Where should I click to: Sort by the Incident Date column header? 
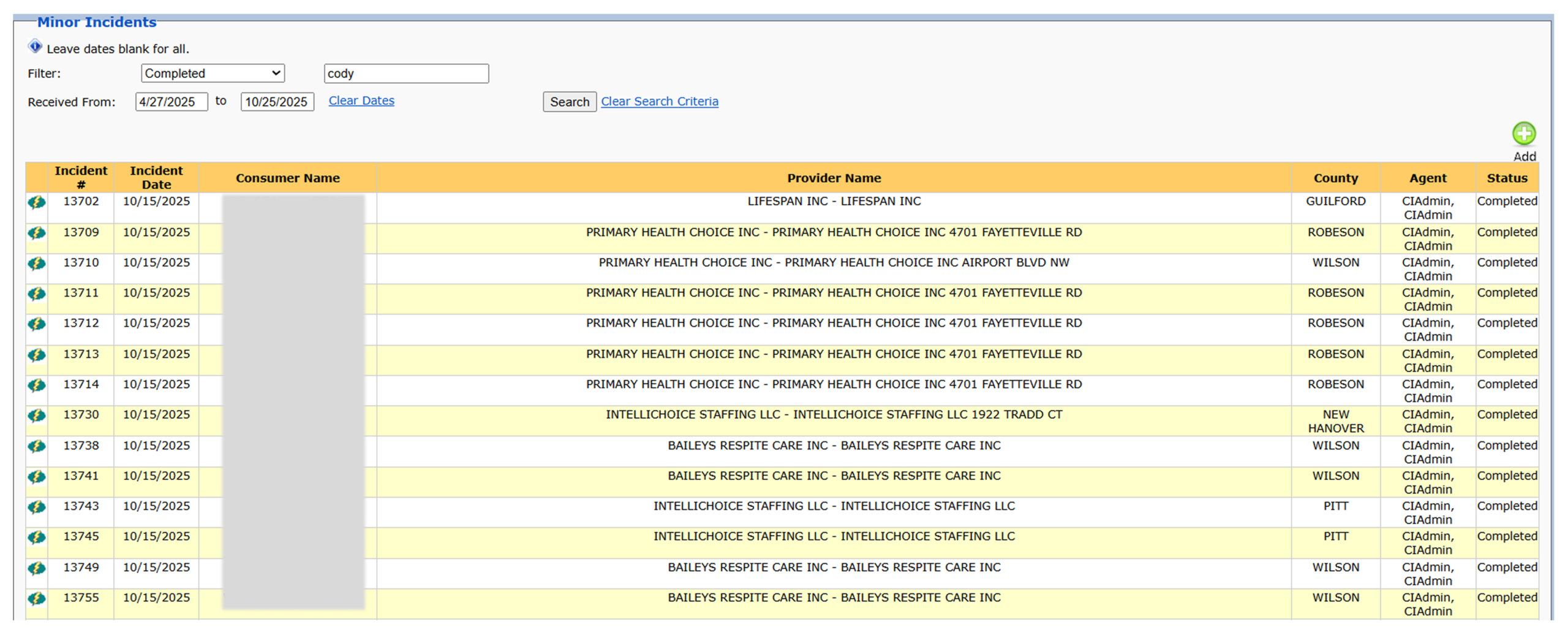[156, 178]
